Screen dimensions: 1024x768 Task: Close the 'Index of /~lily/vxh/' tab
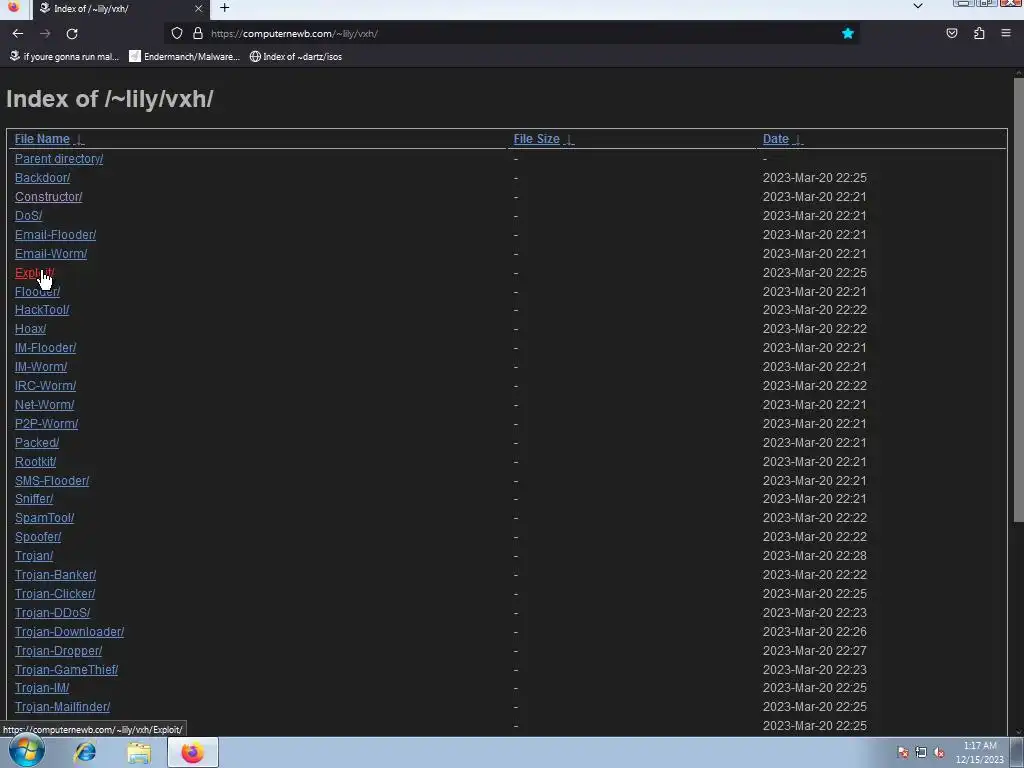(x=199, y=8)
